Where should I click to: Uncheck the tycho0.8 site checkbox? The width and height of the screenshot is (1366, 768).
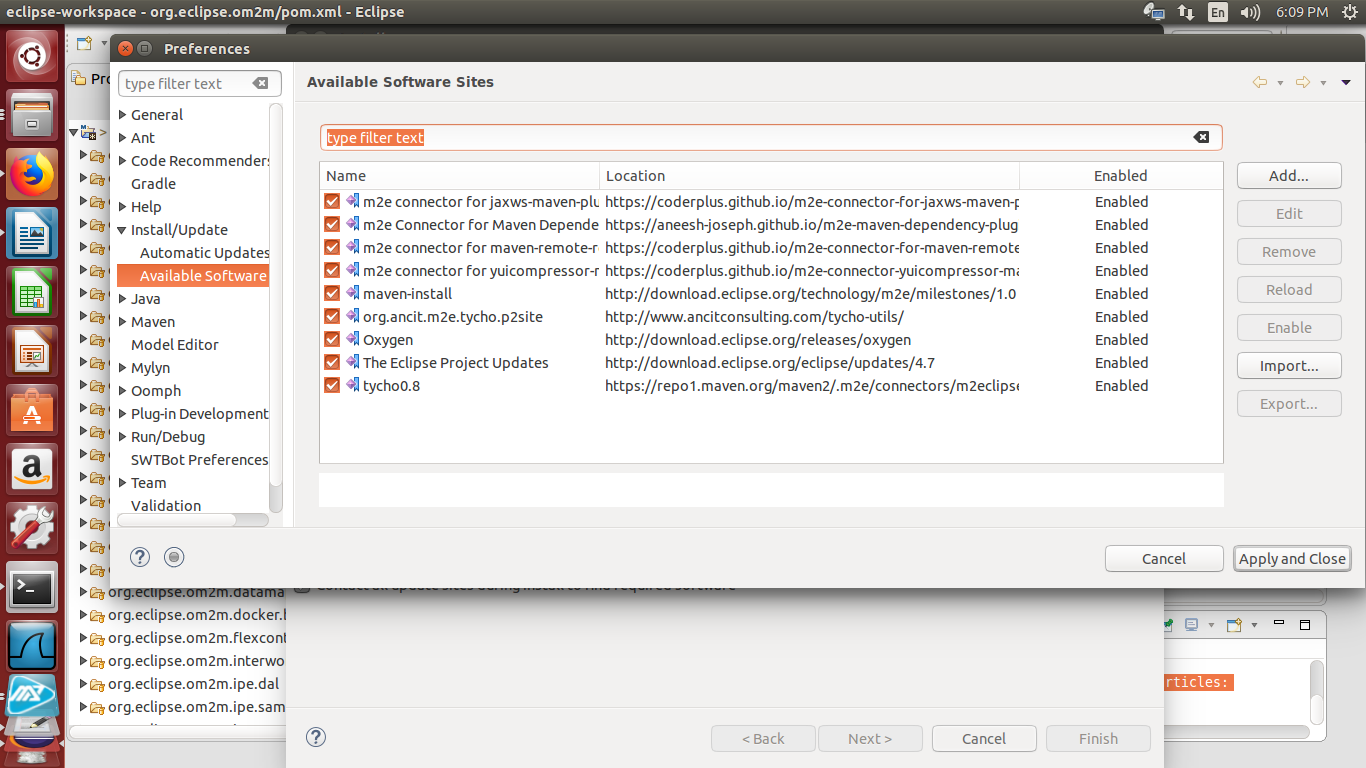click(x=332, y=385)
